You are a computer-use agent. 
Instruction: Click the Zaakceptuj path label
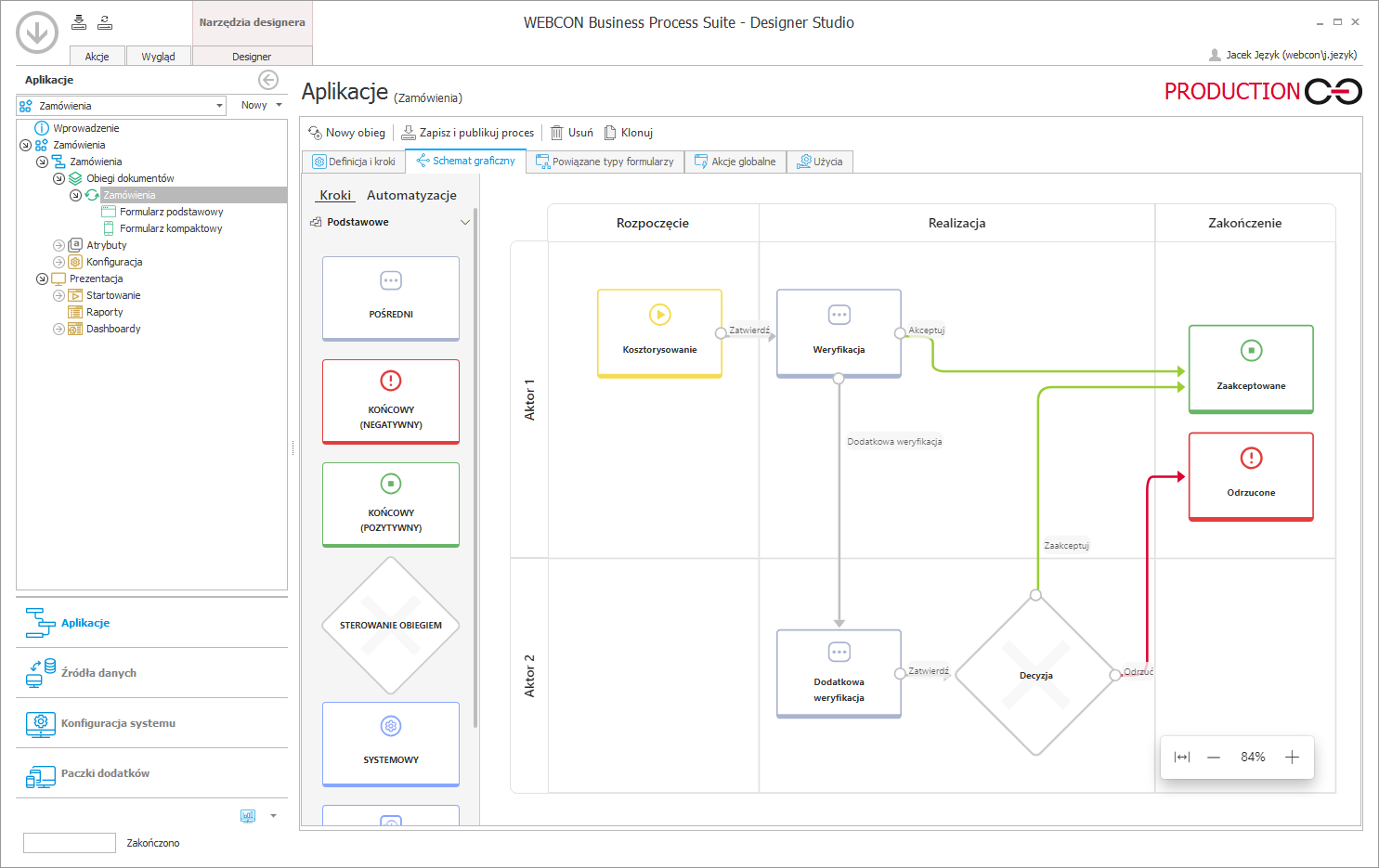pos(1066,546)
